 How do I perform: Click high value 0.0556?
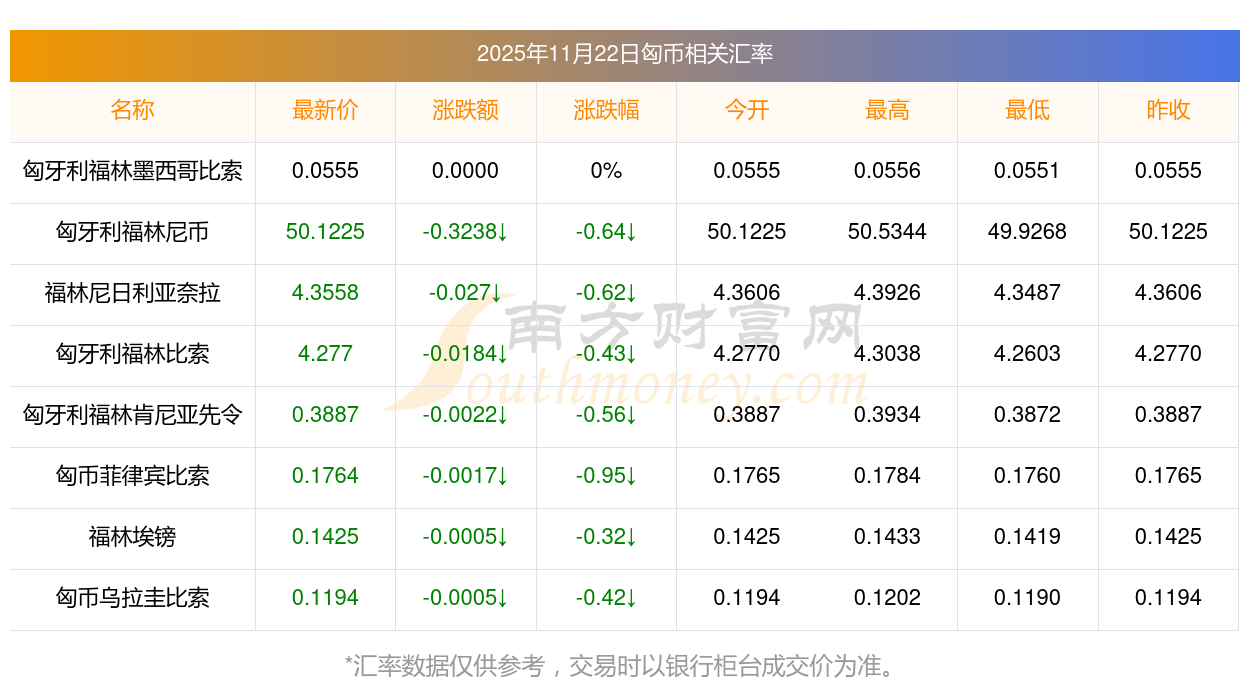[x=887, y=171]
